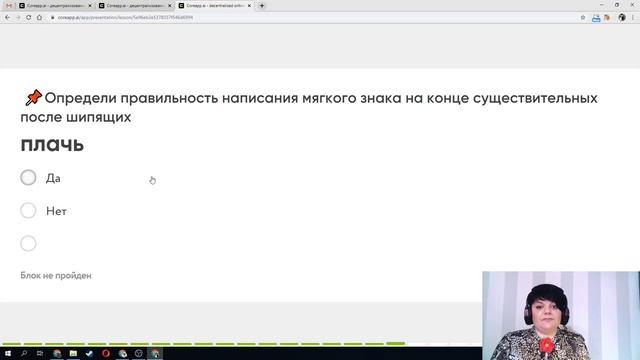Viewport: 640px width, 360px height.
Task: Close the first Coreapp.ai tab
Action: pyautogui.click(x=90, y=6)
